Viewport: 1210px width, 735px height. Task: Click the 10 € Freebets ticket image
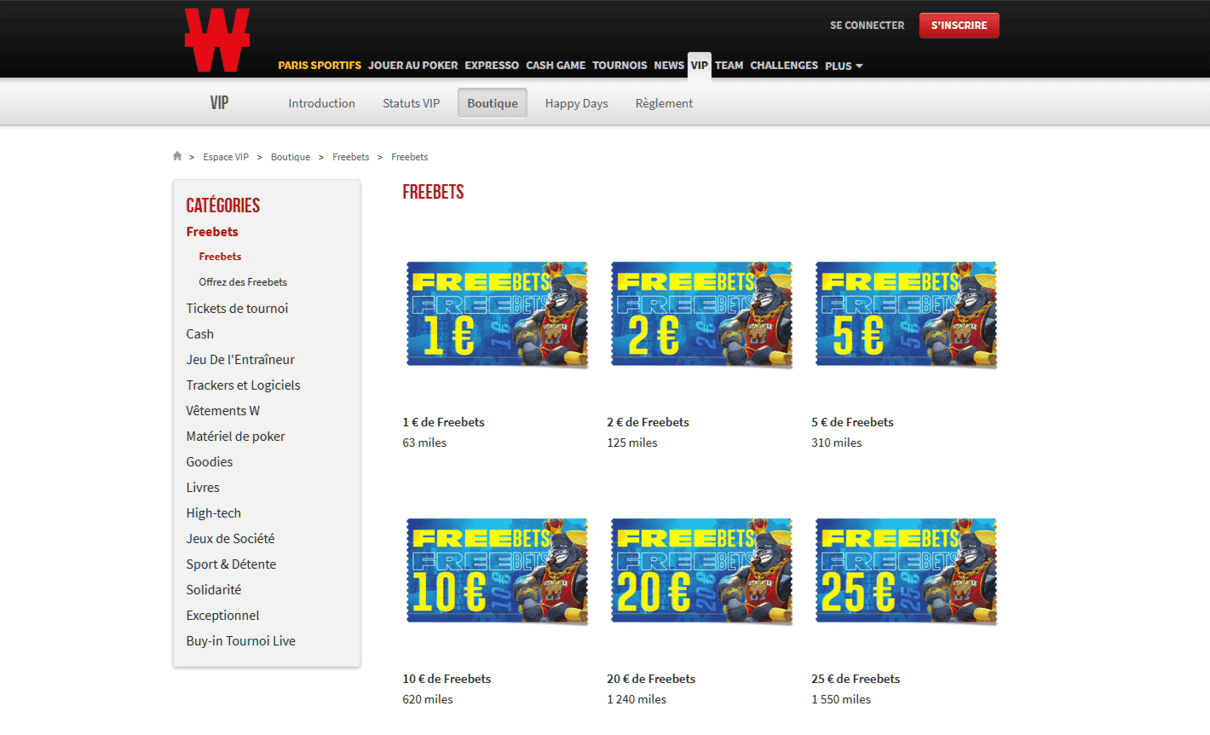tap(497, 571)
